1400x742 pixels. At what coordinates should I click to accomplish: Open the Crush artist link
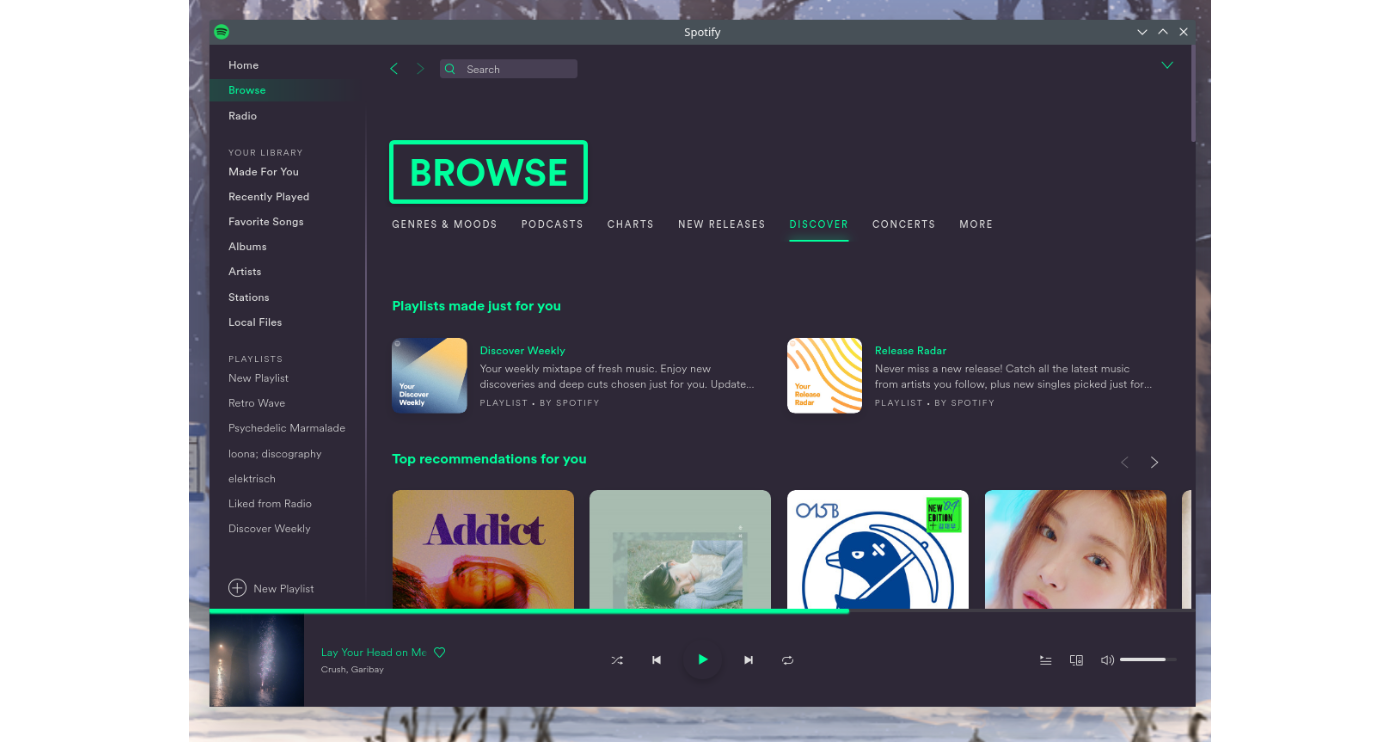pyautogui.click(x=333, y=670)
